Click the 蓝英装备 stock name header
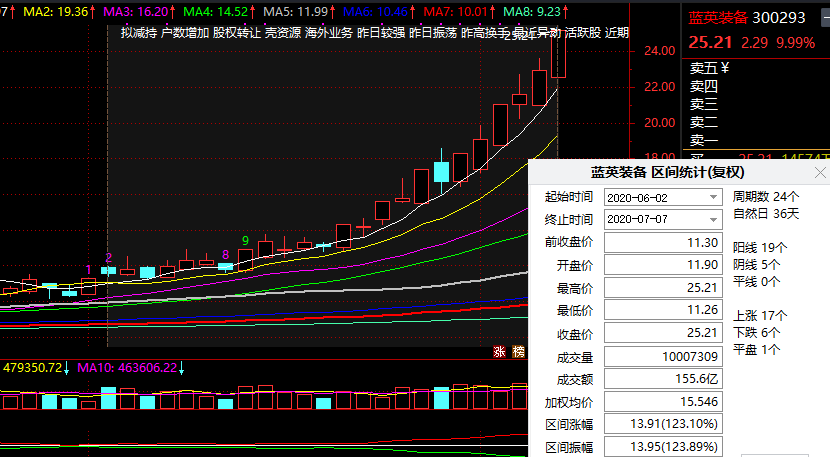 tap(716, 17)
